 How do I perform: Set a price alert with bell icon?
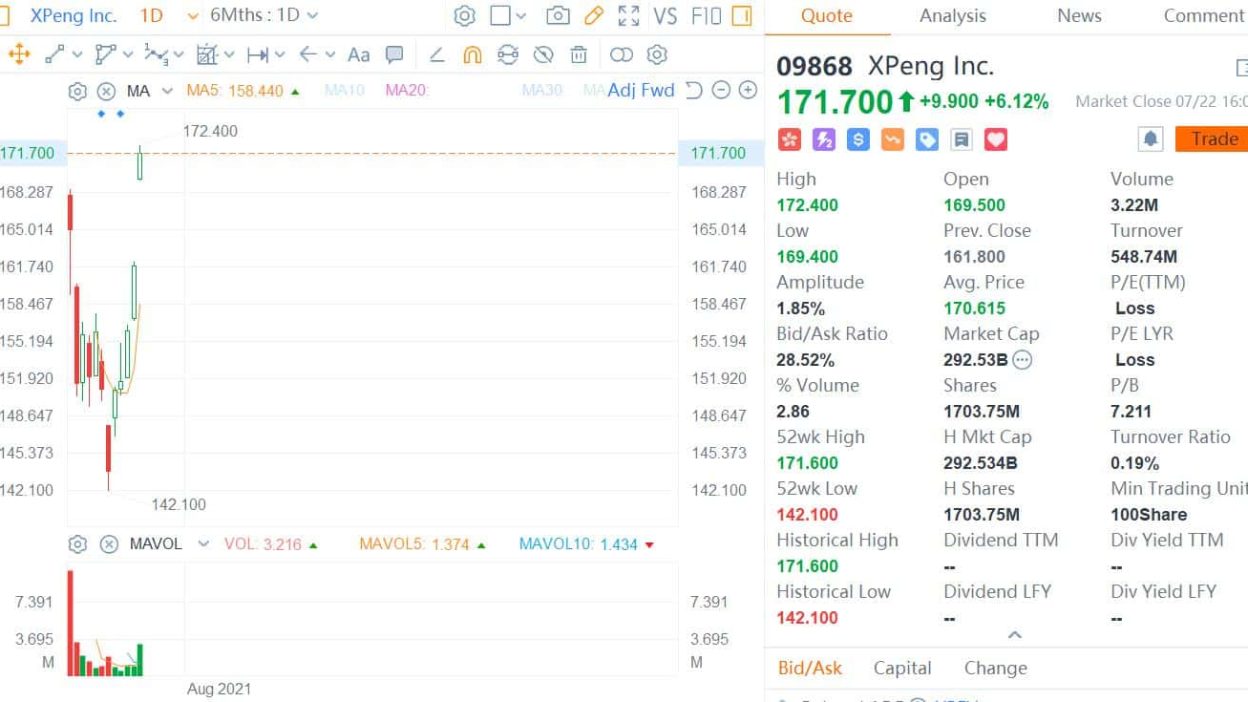pos(1150,139)
